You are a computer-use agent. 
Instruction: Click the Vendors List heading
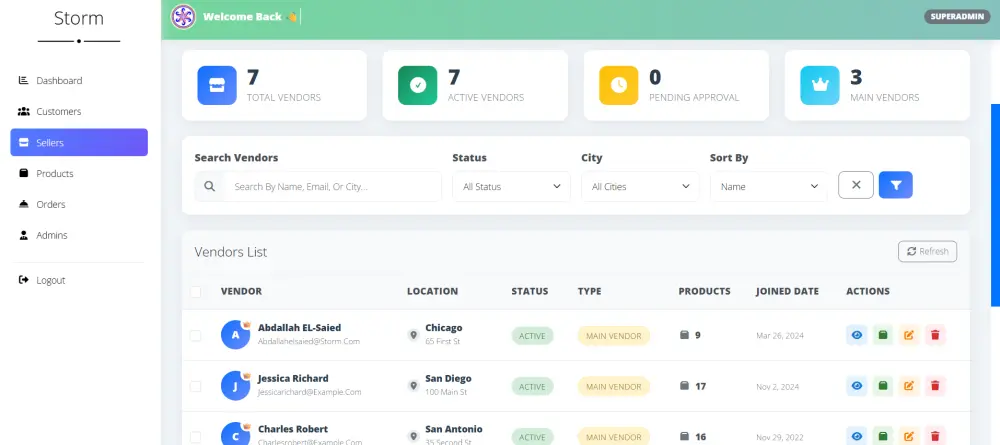pyautogui.click(x=231, y=252)
